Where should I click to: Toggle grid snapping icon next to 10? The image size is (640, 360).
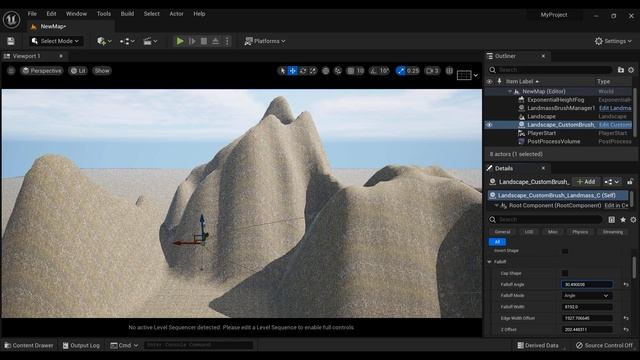click(x=351, y=71)
